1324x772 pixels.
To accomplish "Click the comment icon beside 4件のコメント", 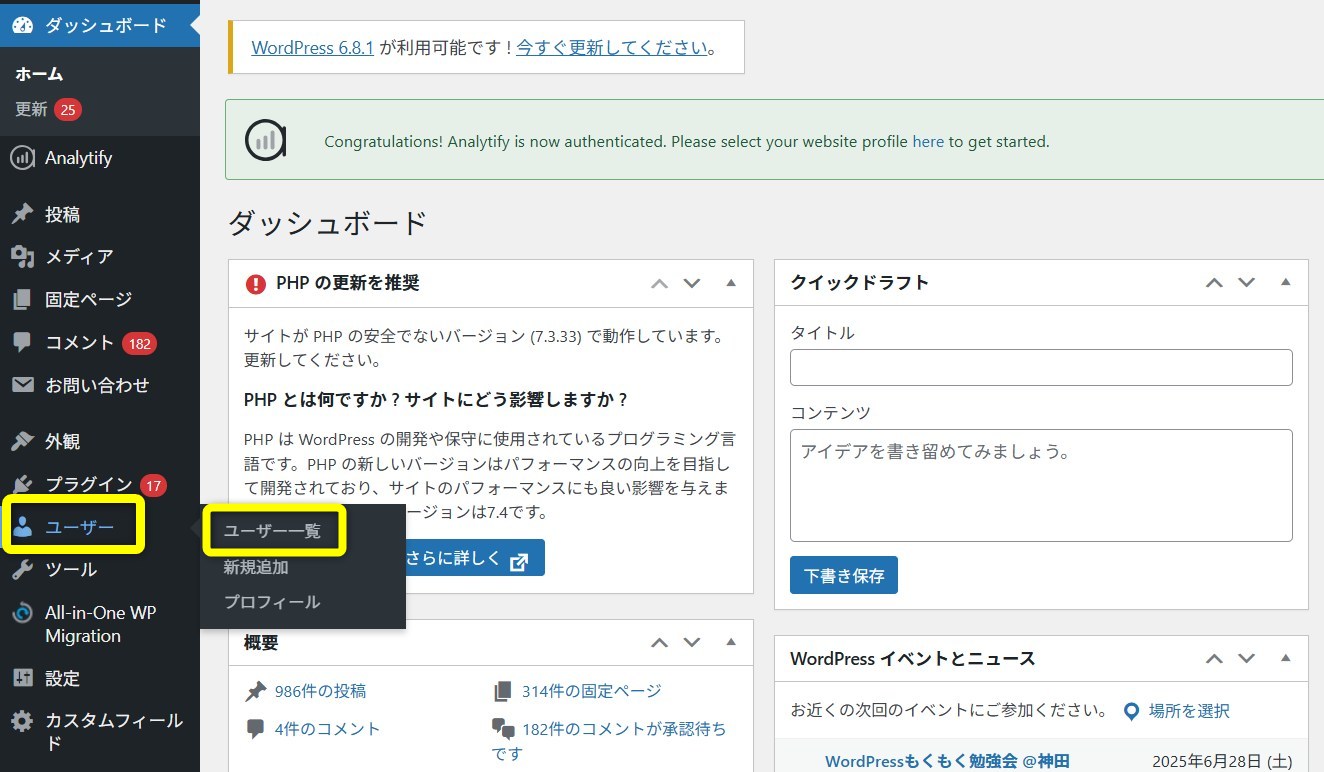I will pyautogui.click(x=256, y=729).
